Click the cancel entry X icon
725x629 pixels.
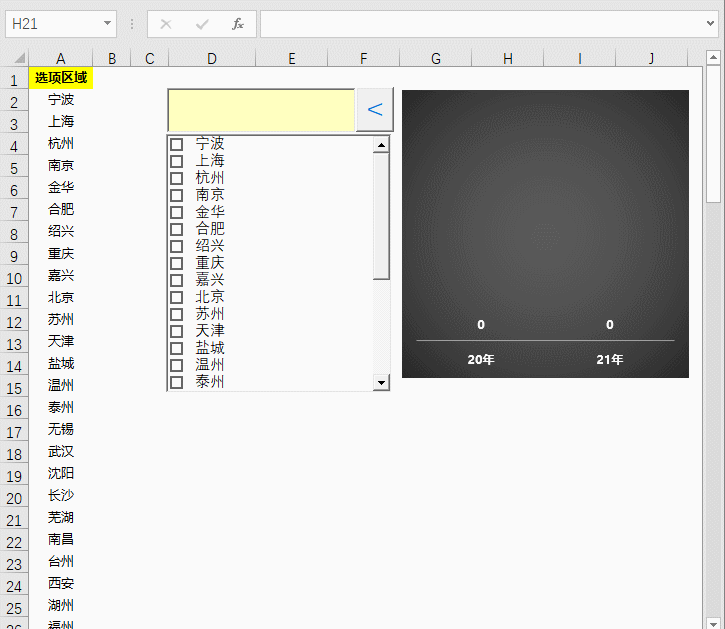pyautogui.click(x=166, y=24)
